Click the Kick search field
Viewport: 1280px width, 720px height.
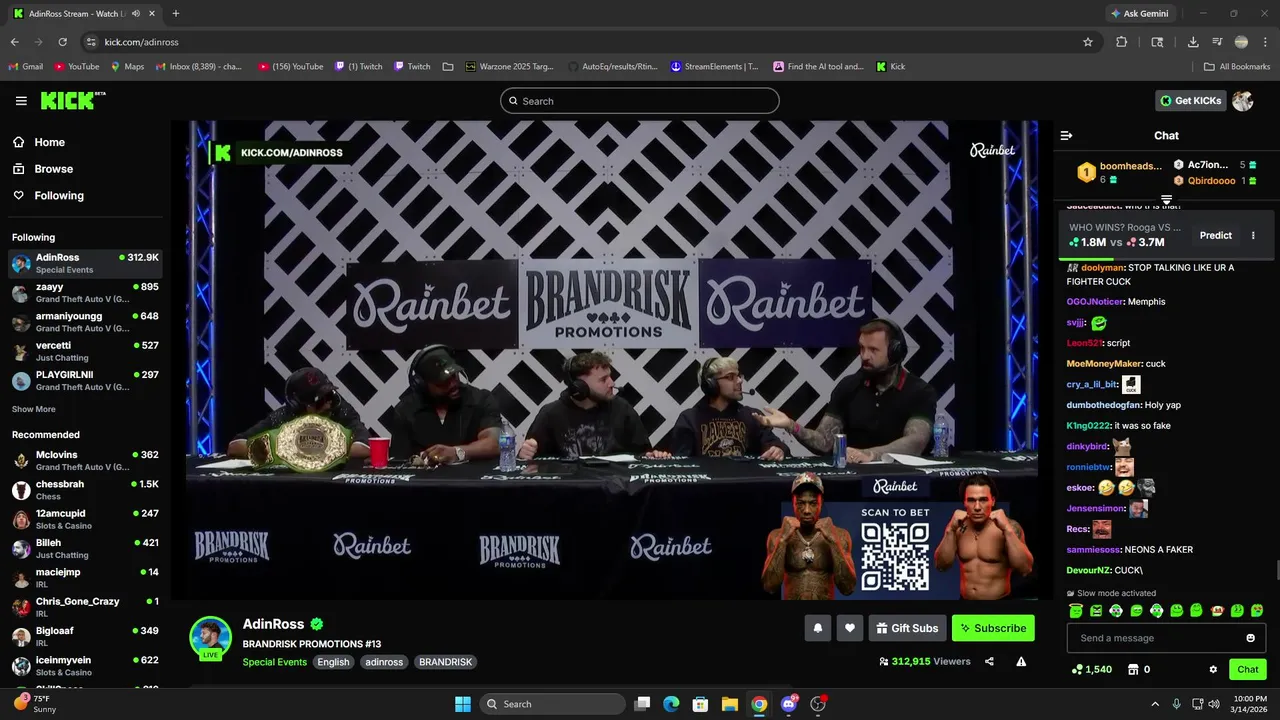pos(640,101)
